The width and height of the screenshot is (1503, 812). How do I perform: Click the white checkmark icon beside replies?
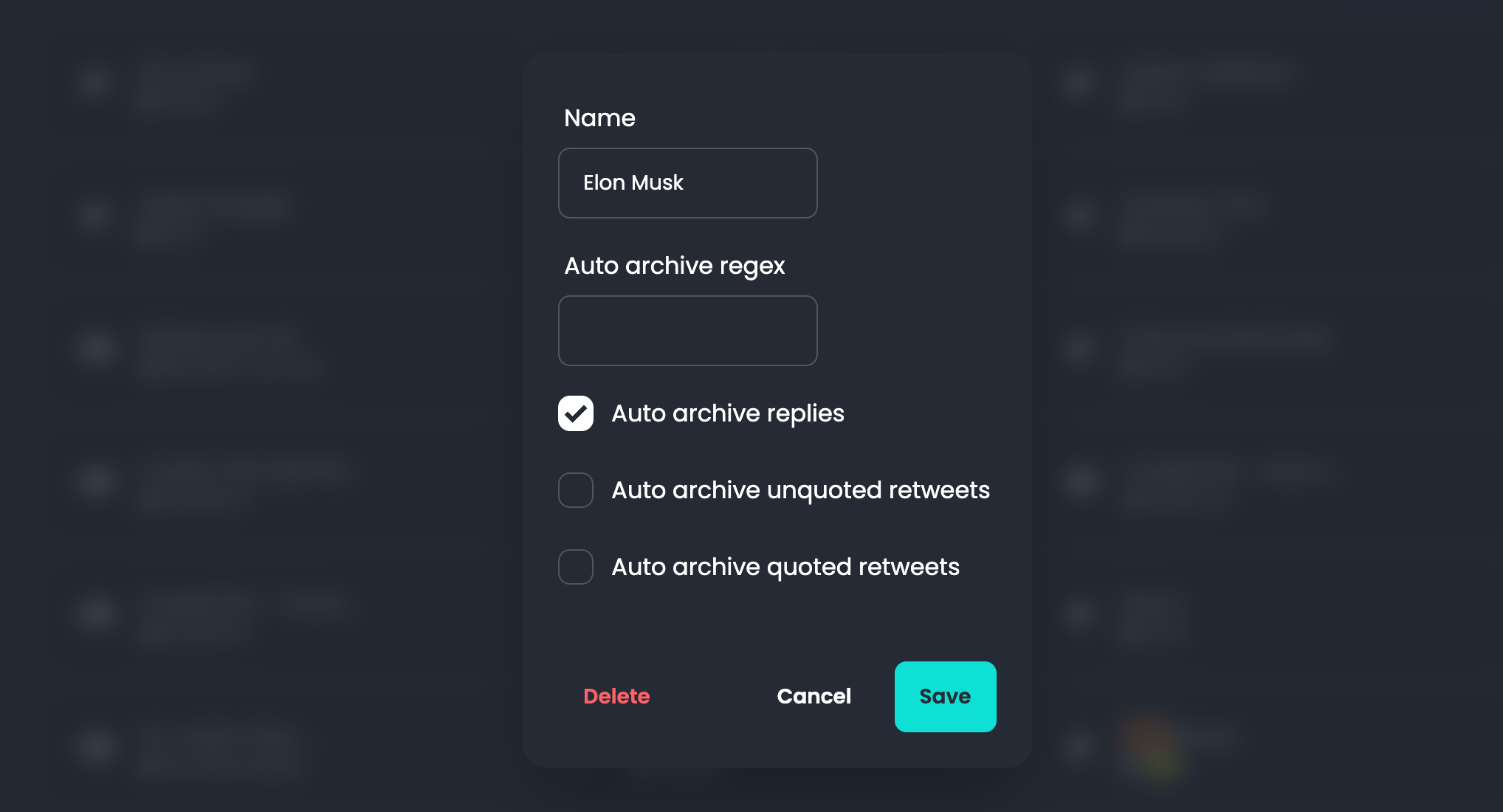576,414
